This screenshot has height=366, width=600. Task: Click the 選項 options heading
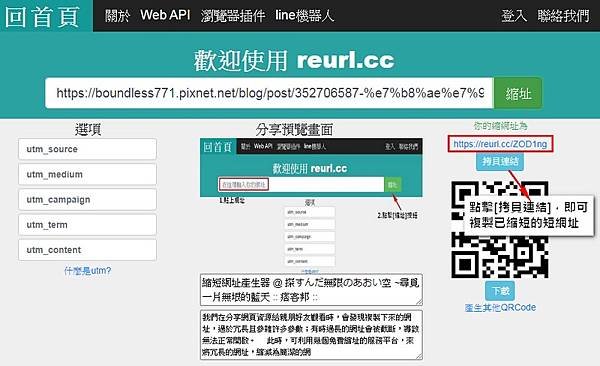(x=88, y=129)
